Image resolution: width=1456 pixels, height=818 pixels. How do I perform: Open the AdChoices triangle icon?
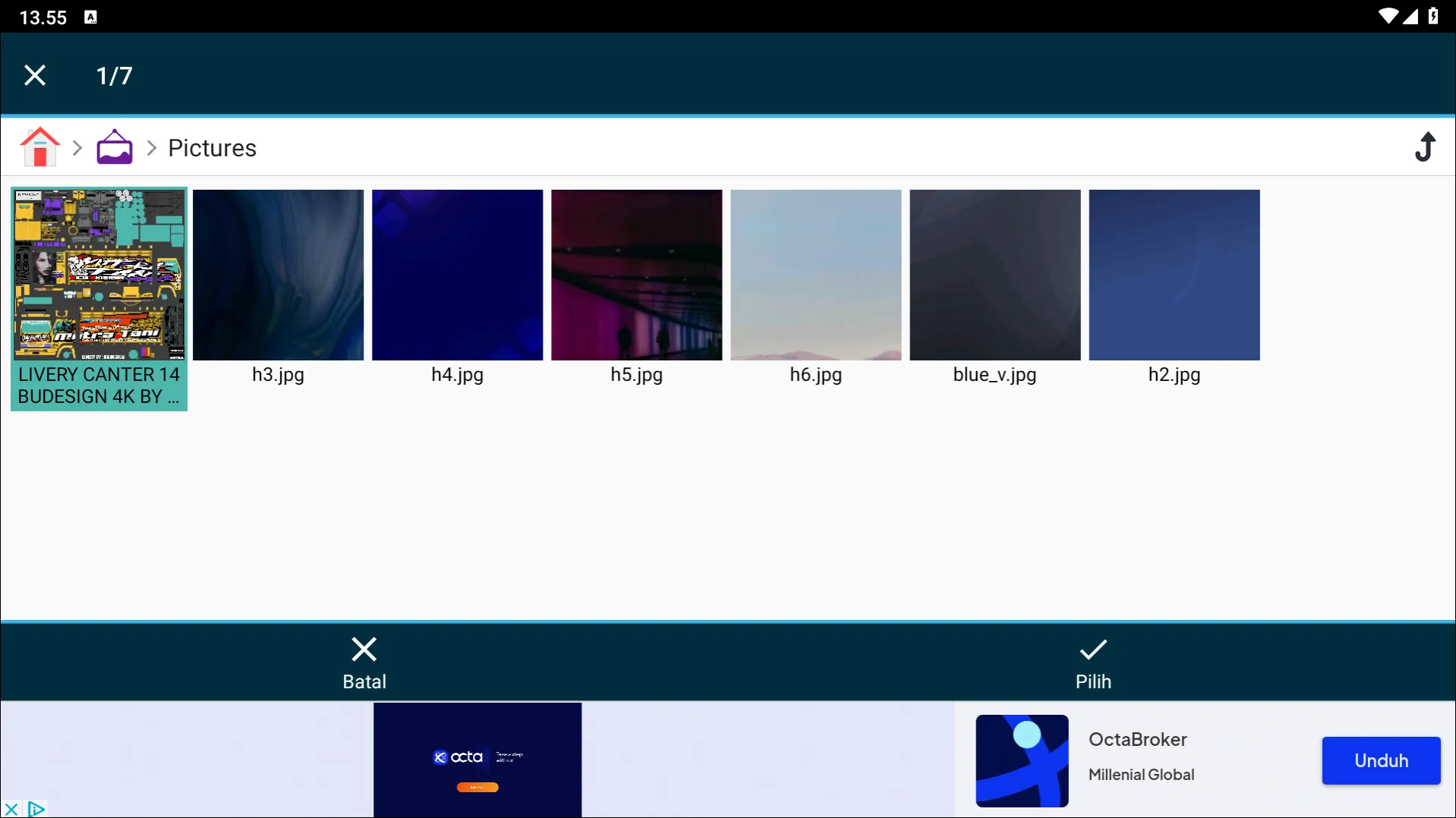36,809
